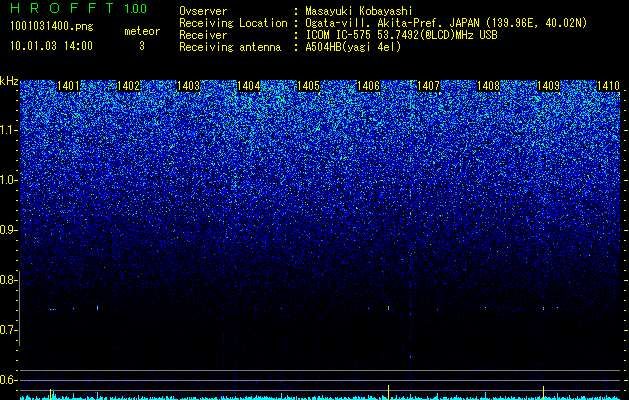The width and height of the screenshot is (629, 400).
Task: Click the 1407 time marker
Action: [428, 86]
